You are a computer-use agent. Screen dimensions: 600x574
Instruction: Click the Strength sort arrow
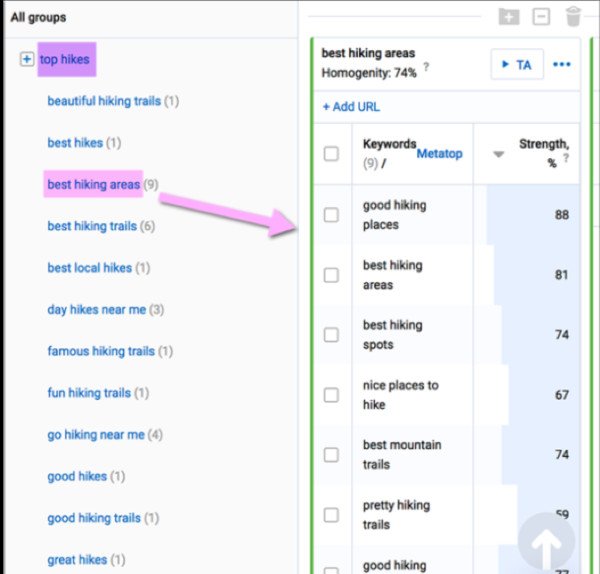[498, 154]
